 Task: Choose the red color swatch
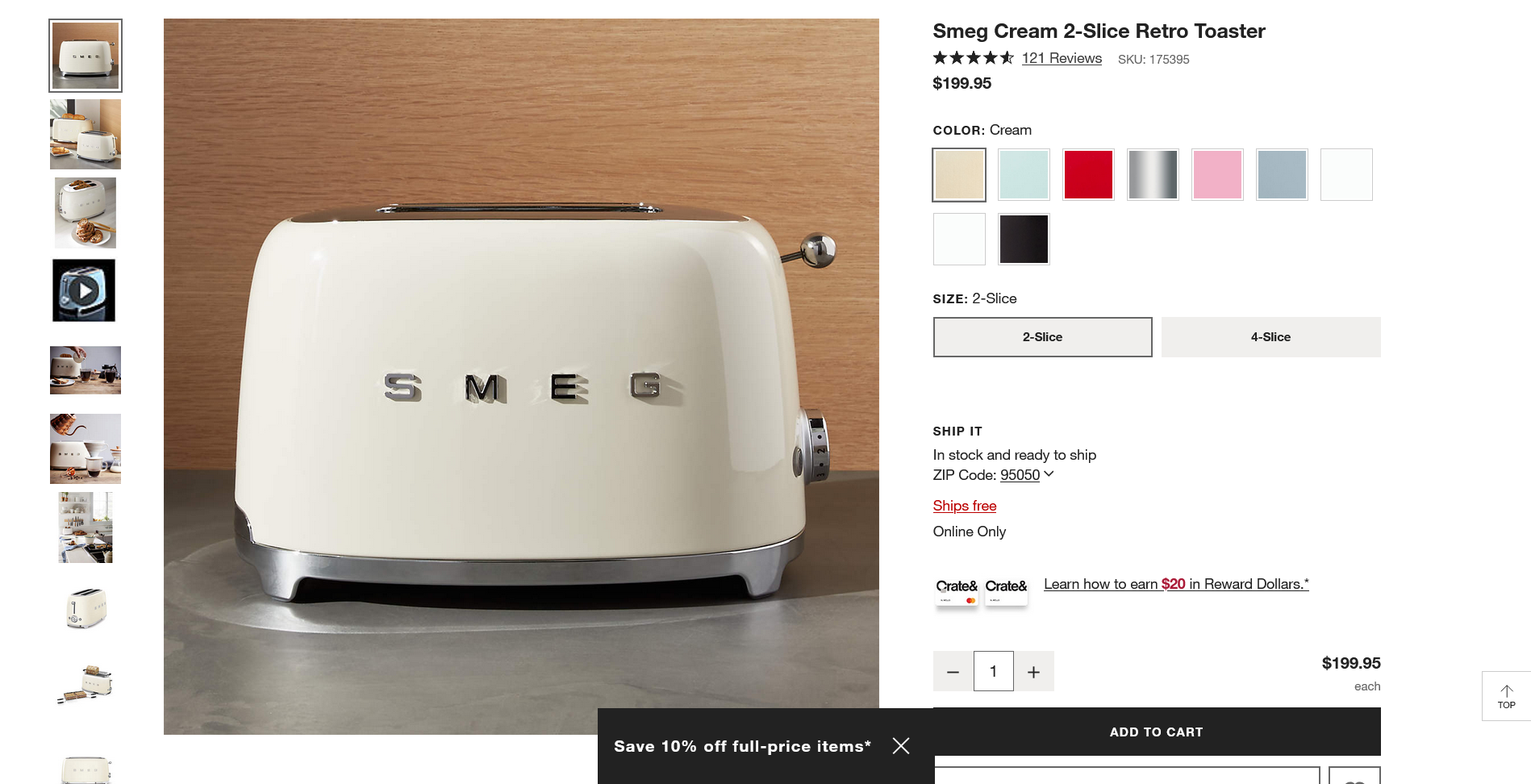click(x=1088, y=174)
